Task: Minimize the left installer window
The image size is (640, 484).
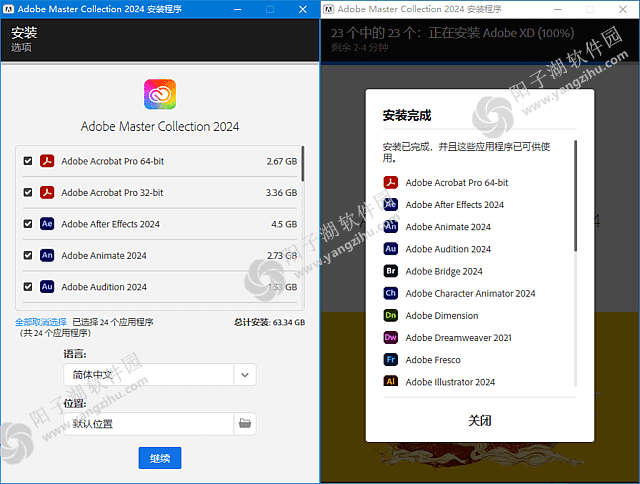Action: pyautogui.click(x=238, y=9)
